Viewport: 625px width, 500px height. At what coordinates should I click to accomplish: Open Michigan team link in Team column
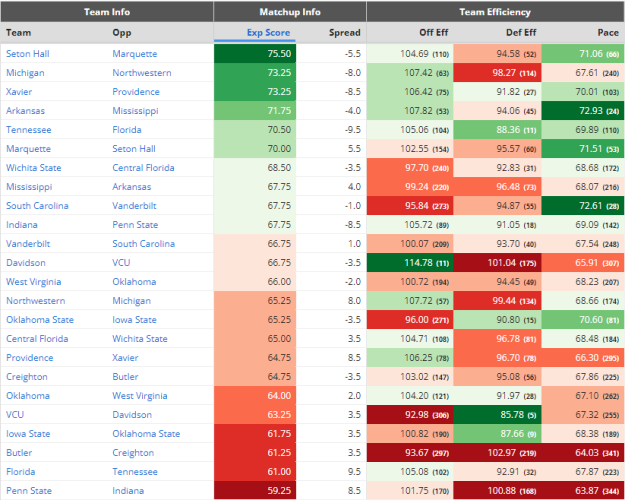[x=25, y=73]
